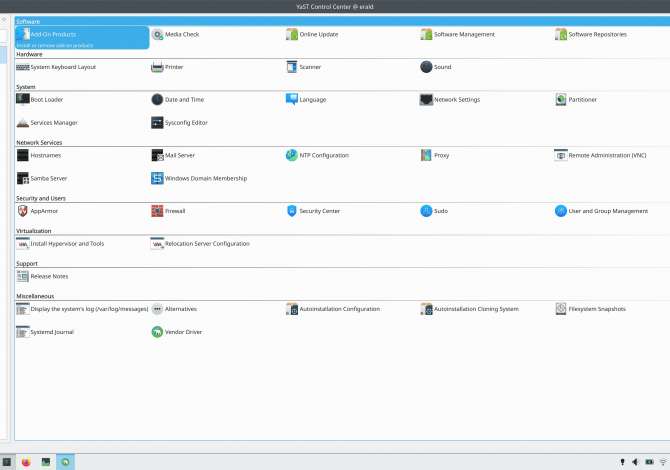Open Date and Time settings
The width and height of the screenshot is (670, 470).
tap(178, 100)
